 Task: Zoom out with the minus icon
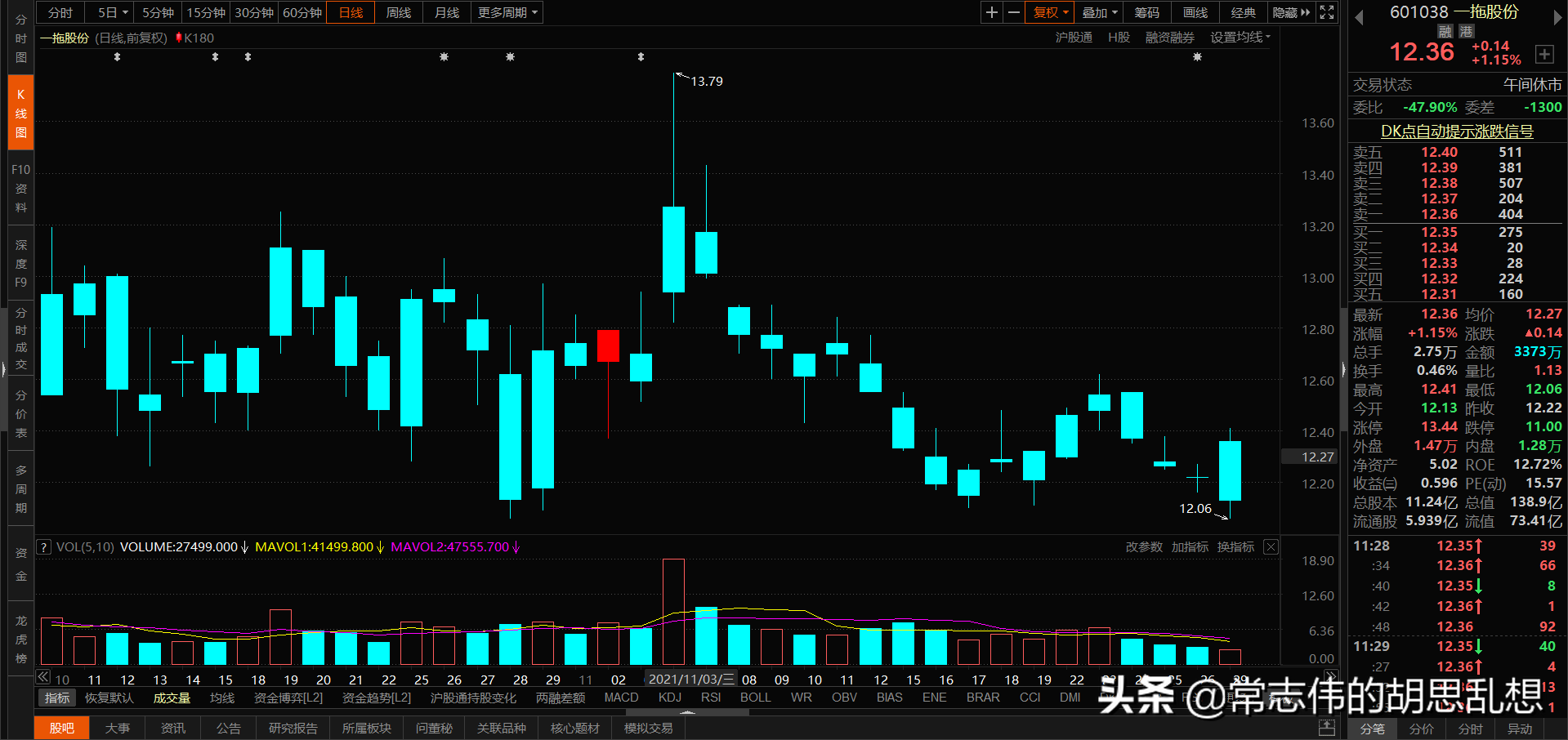click(1013, 12)
